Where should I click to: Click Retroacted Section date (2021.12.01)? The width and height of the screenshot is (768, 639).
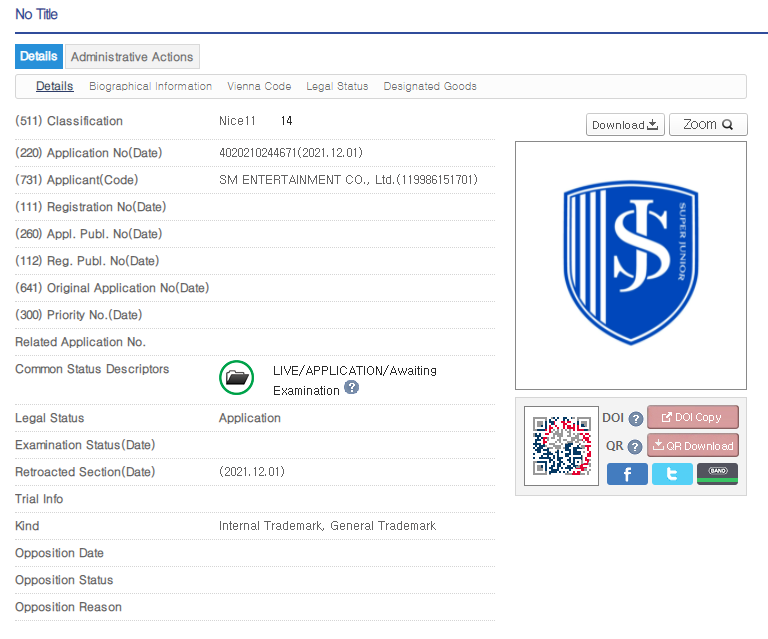[252, 472]
